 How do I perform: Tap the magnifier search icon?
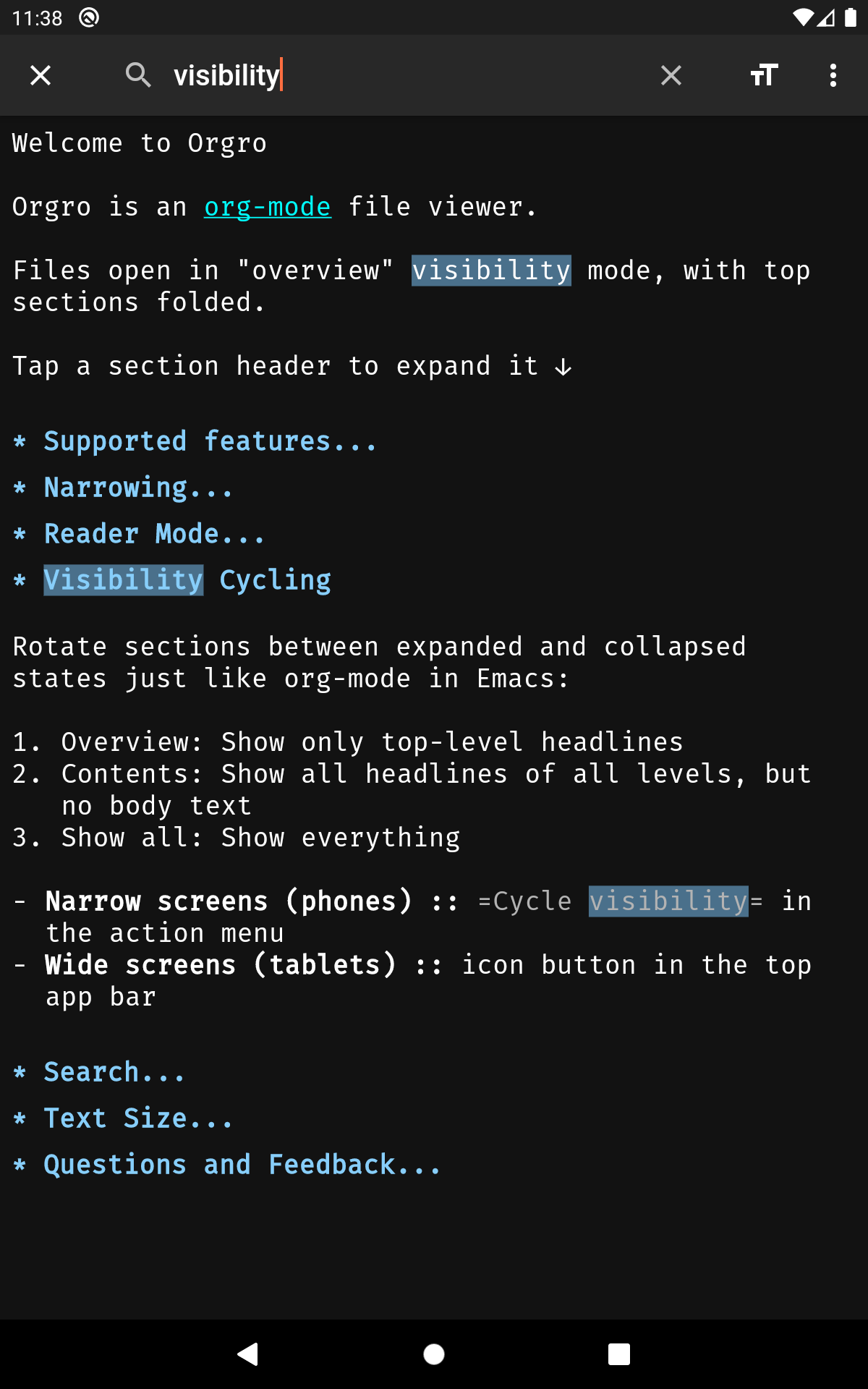pyautogui.click(x=137, y=75)
